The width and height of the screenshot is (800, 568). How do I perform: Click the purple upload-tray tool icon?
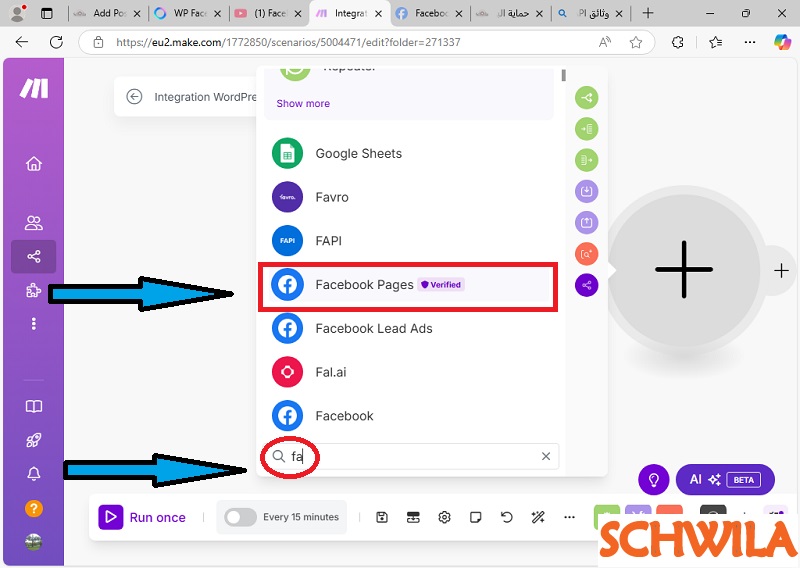587,223
